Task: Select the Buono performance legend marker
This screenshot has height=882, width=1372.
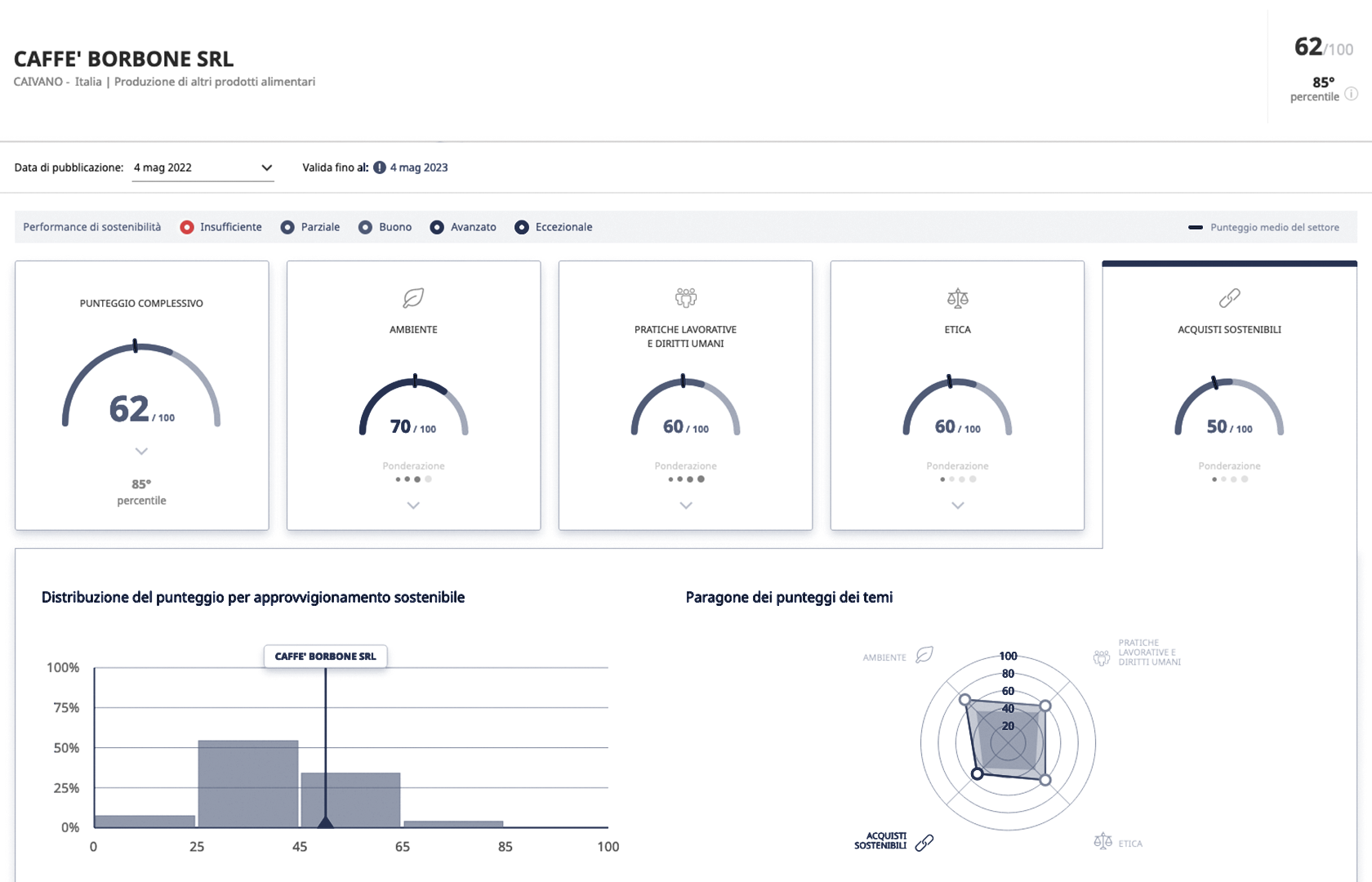Action: pos(366,227)
